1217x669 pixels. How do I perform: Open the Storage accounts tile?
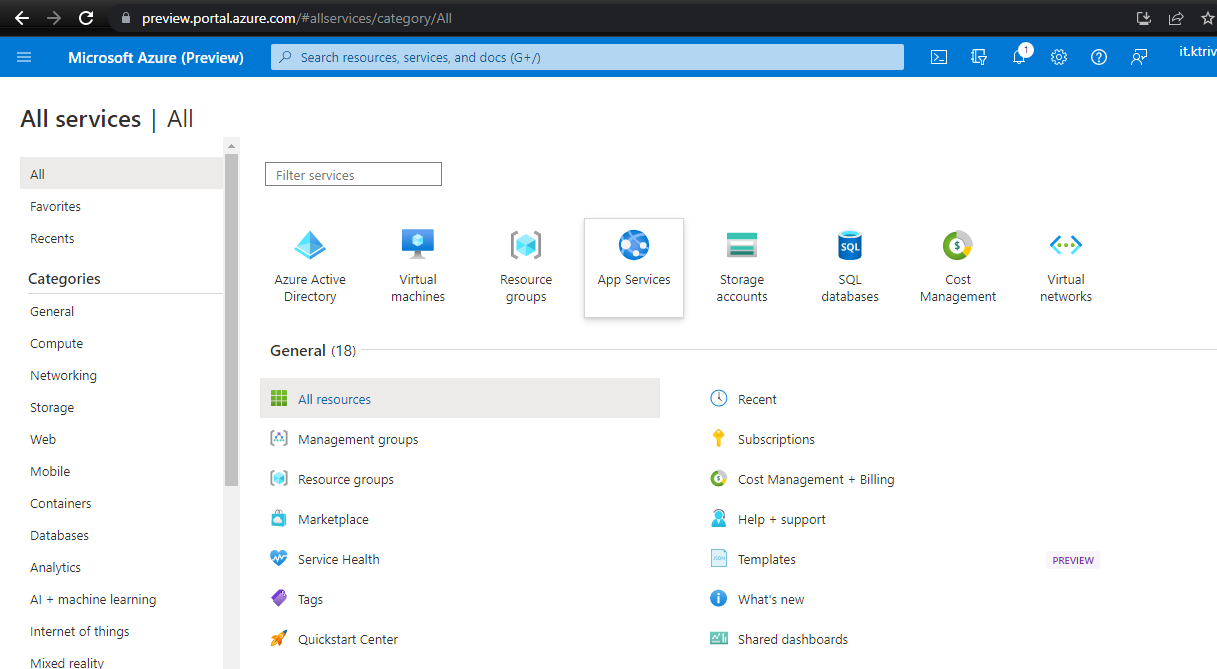click(742, 267)
